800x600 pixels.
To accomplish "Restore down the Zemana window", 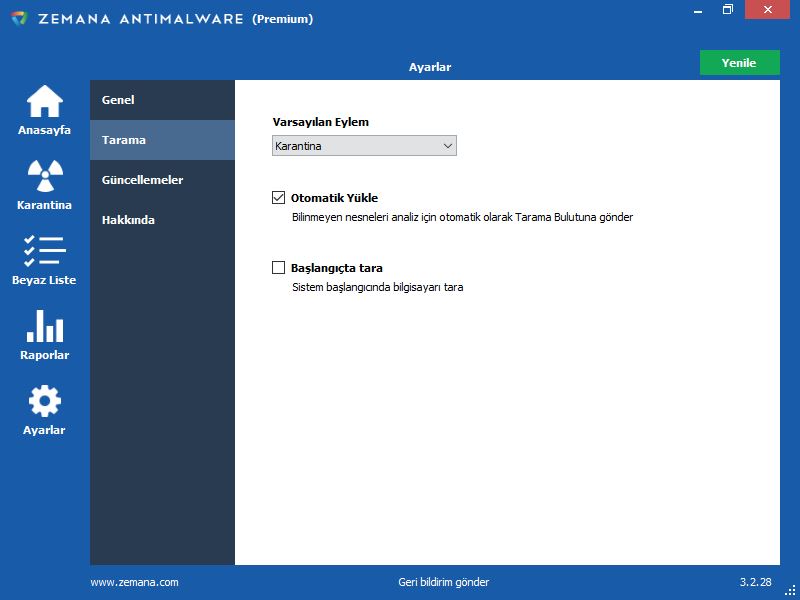I will [x=728, y=10].
